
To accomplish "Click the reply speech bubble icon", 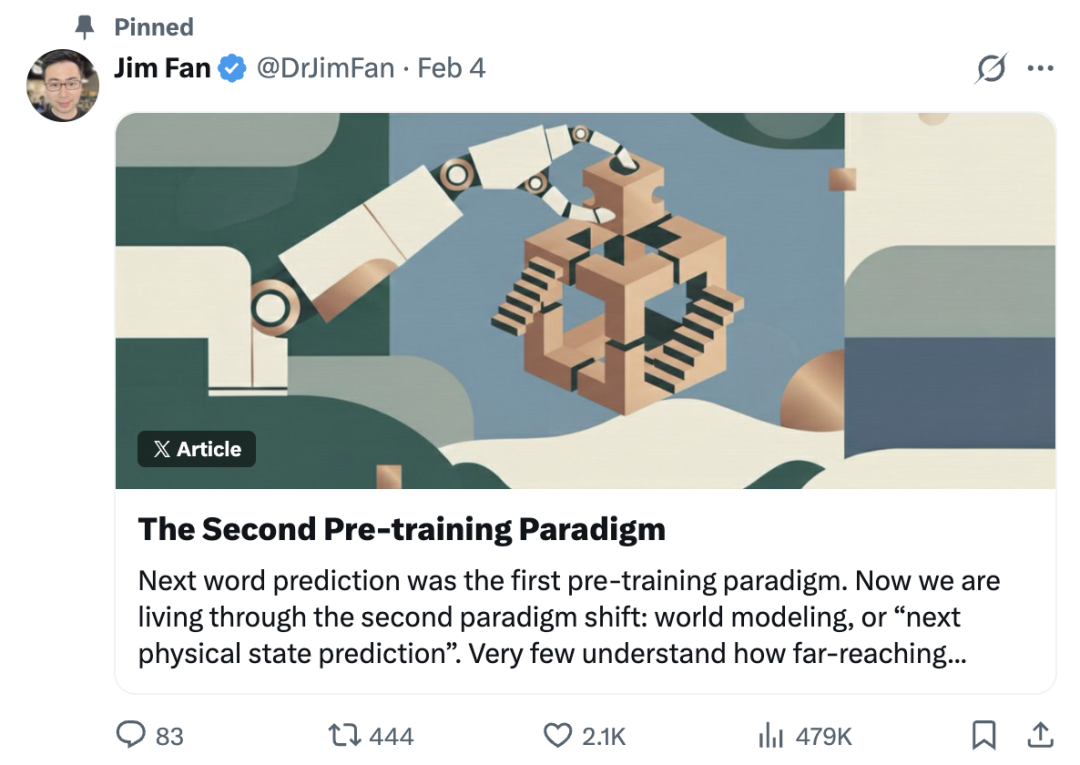I will click(x=132, y=736).
